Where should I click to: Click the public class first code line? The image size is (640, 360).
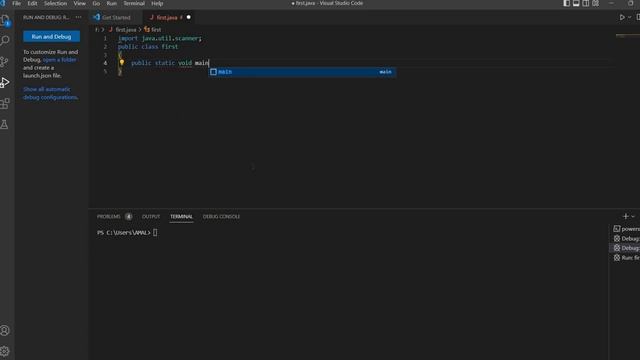click(x=148, y=47)
